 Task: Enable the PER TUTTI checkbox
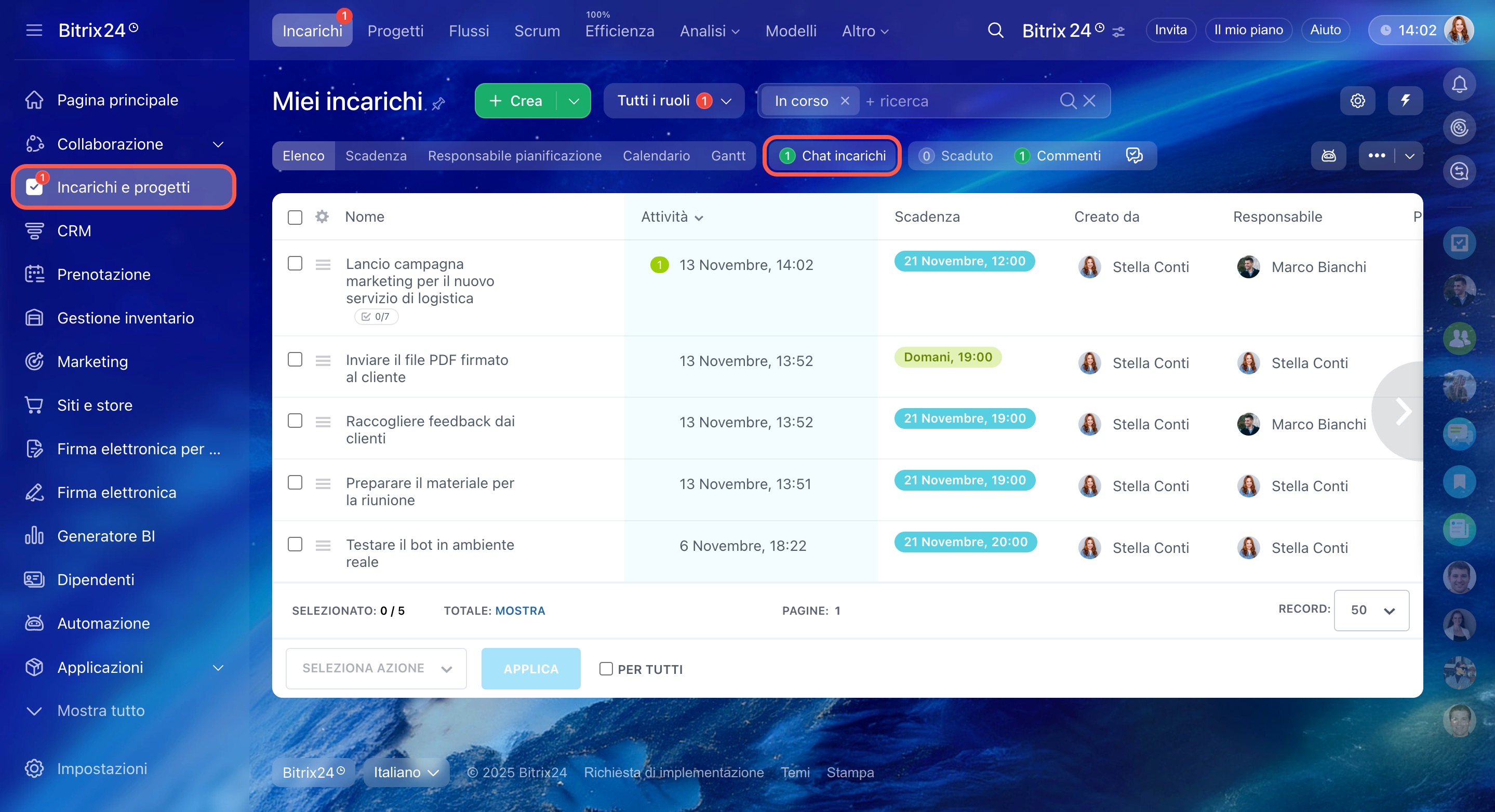click(606, 669)
